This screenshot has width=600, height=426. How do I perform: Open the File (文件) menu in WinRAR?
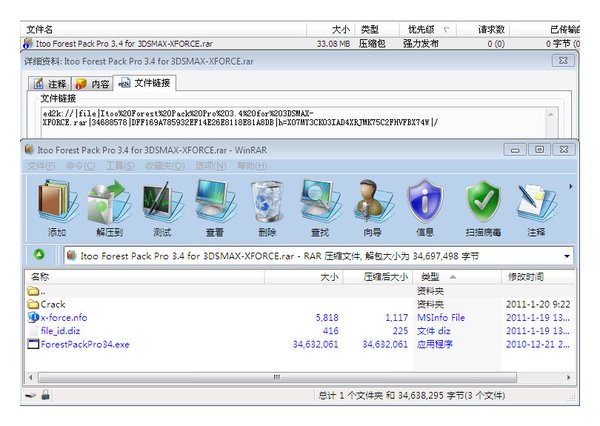(x=41, y=166)
